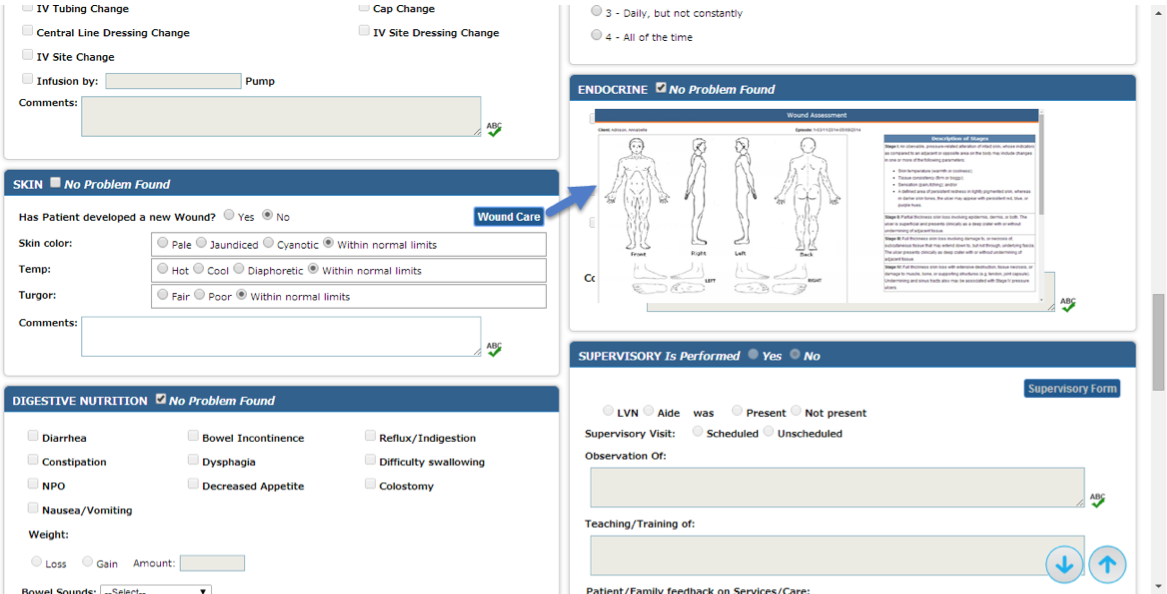Check the Difficulty swallowing checkbox
This screenshot has width=1167, height=594.
click(x=370, y=460)
